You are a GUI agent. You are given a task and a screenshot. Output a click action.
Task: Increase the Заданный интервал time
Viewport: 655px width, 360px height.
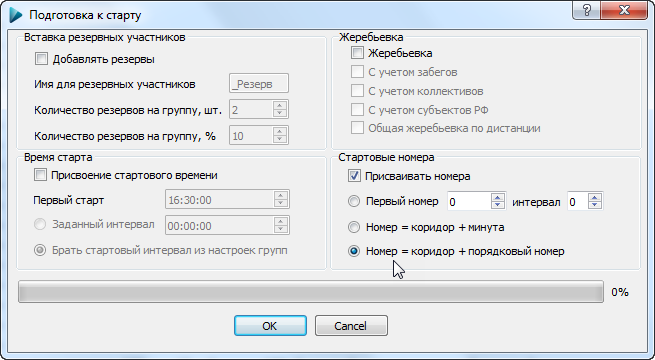click(281, 221)
